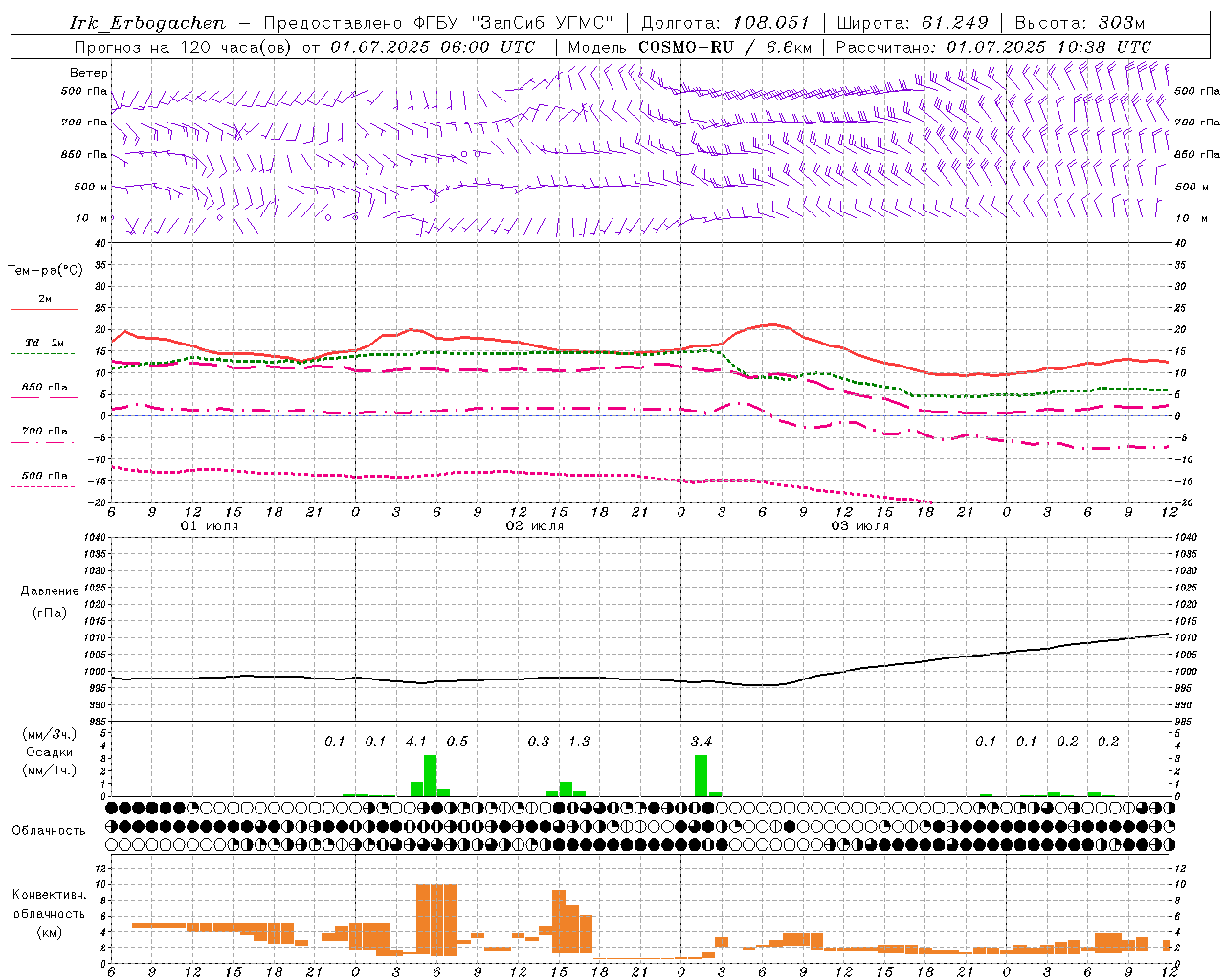The width and height of the screenshot is (1225, 980).
Task: Select the Высота: 303м elevation text
Action: coord(1080,23)
